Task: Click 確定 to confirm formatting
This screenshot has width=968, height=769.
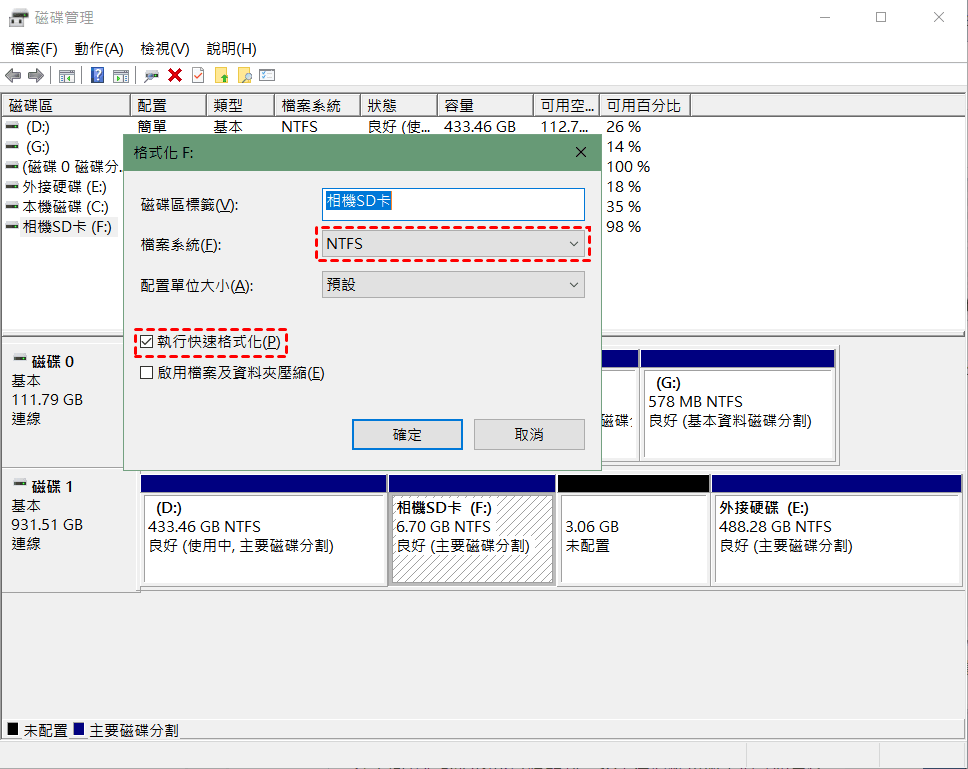Action: pyautogui.click(x=407, y=434)
